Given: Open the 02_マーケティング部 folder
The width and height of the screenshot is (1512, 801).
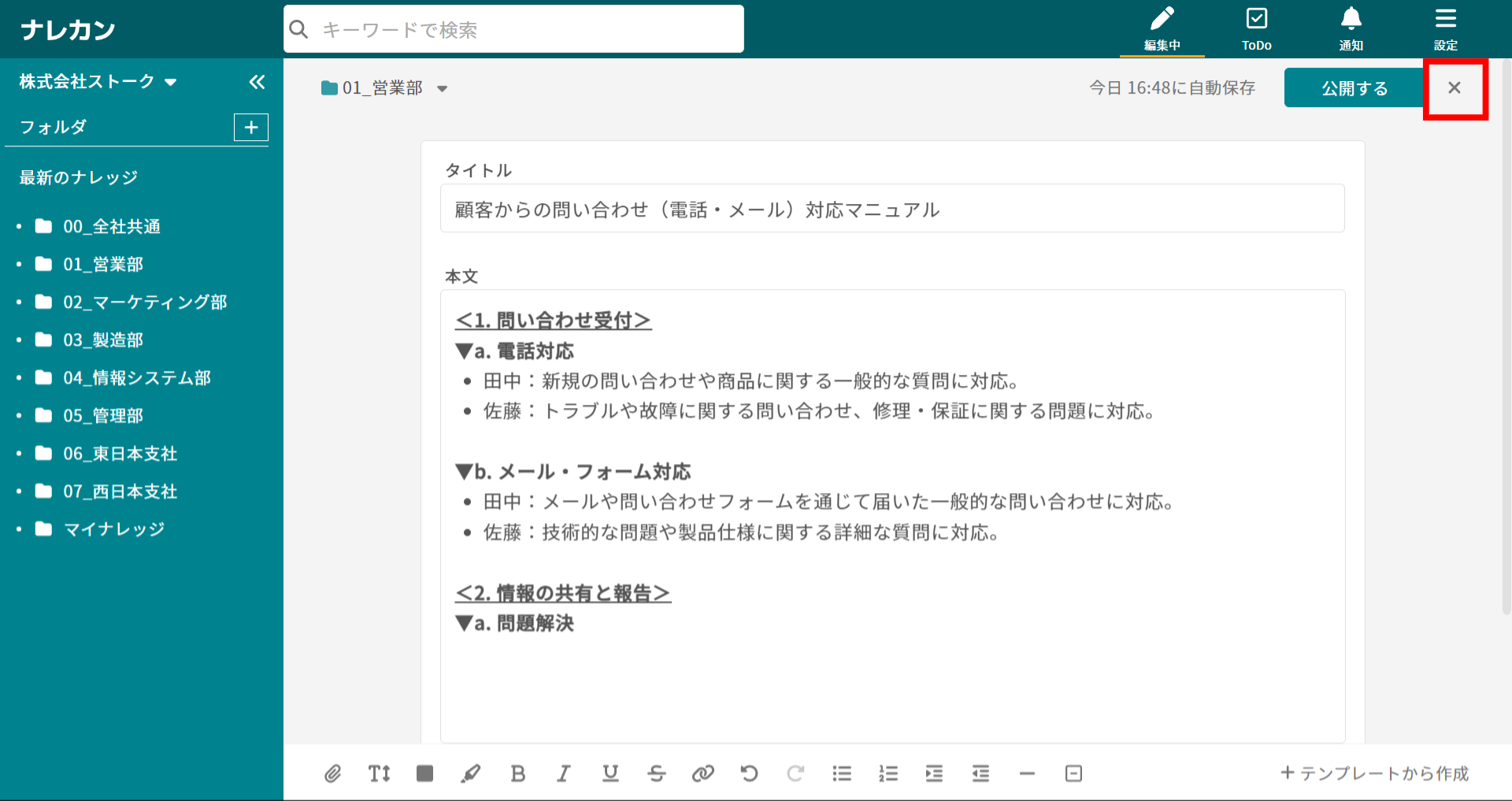Looking at the screenshot, I should point(145,302).
